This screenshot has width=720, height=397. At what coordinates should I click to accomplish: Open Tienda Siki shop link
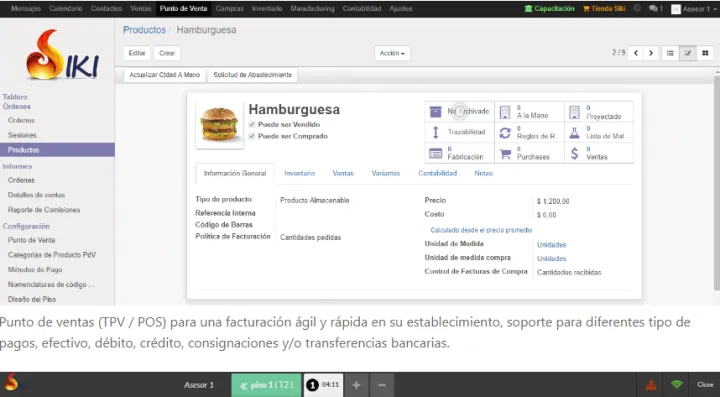(604, 9)
